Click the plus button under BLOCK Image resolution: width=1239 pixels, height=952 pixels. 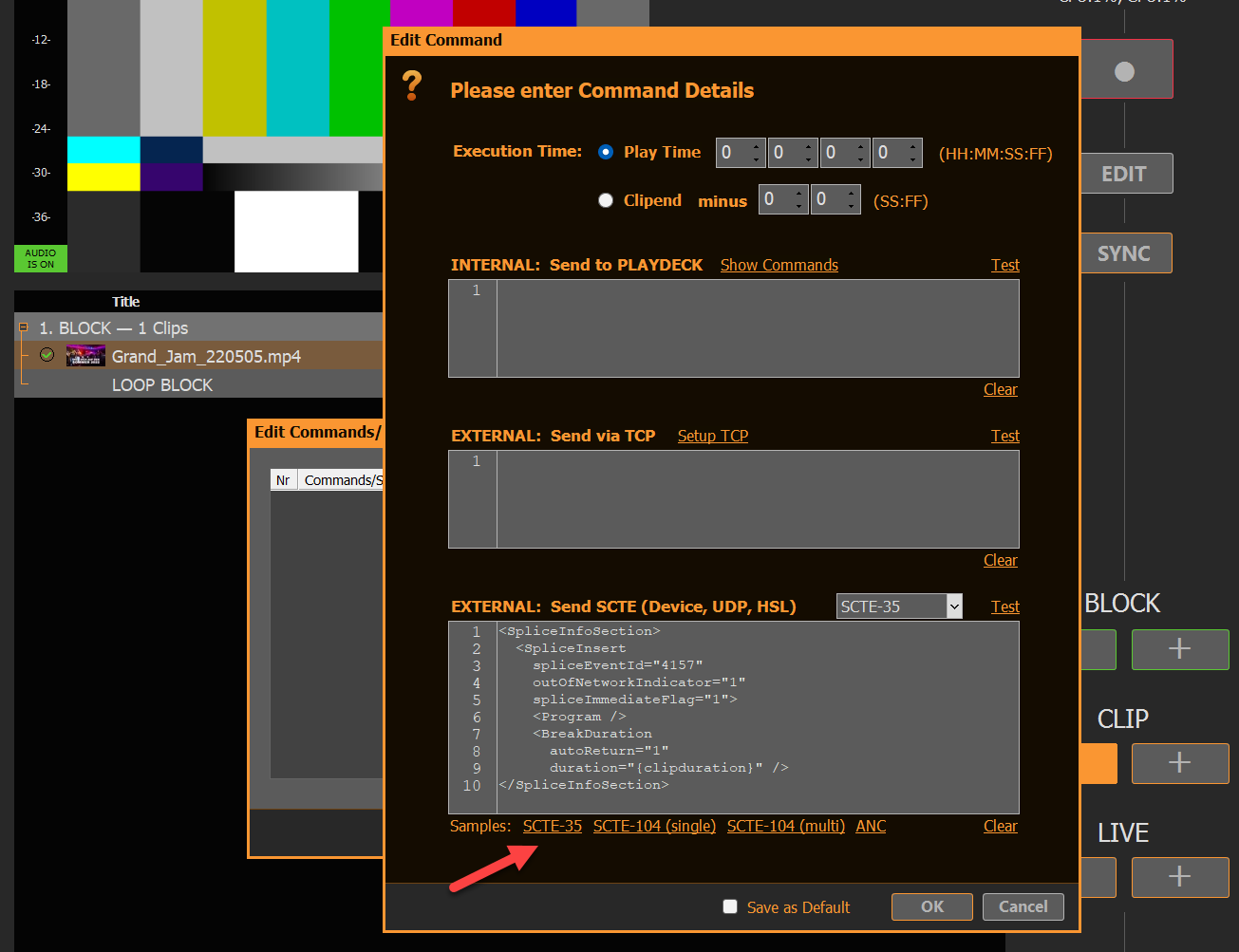(x=1179, y=649)
